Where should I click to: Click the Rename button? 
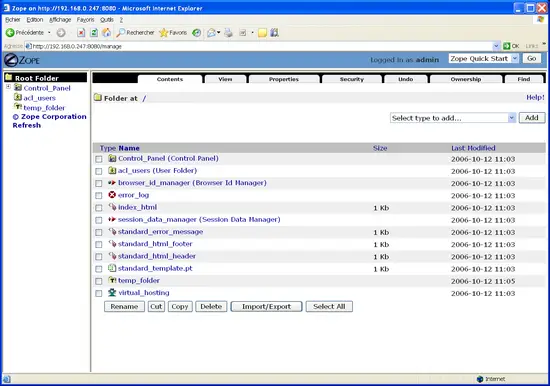tap(124, 306)
